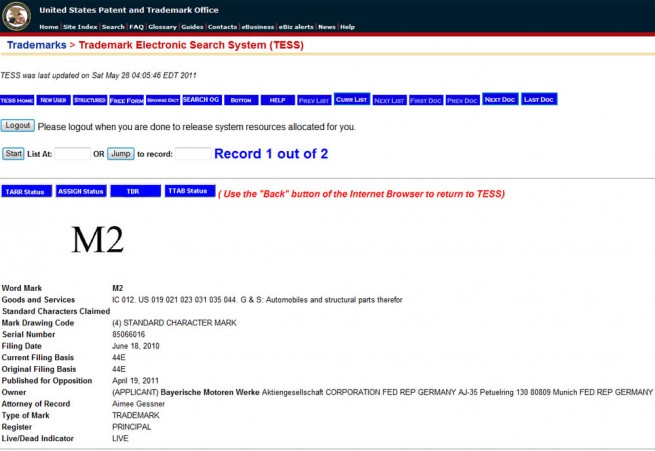Focus the List At input field
The width and height of the screenshot is (655, 451).
click(72, 154)
